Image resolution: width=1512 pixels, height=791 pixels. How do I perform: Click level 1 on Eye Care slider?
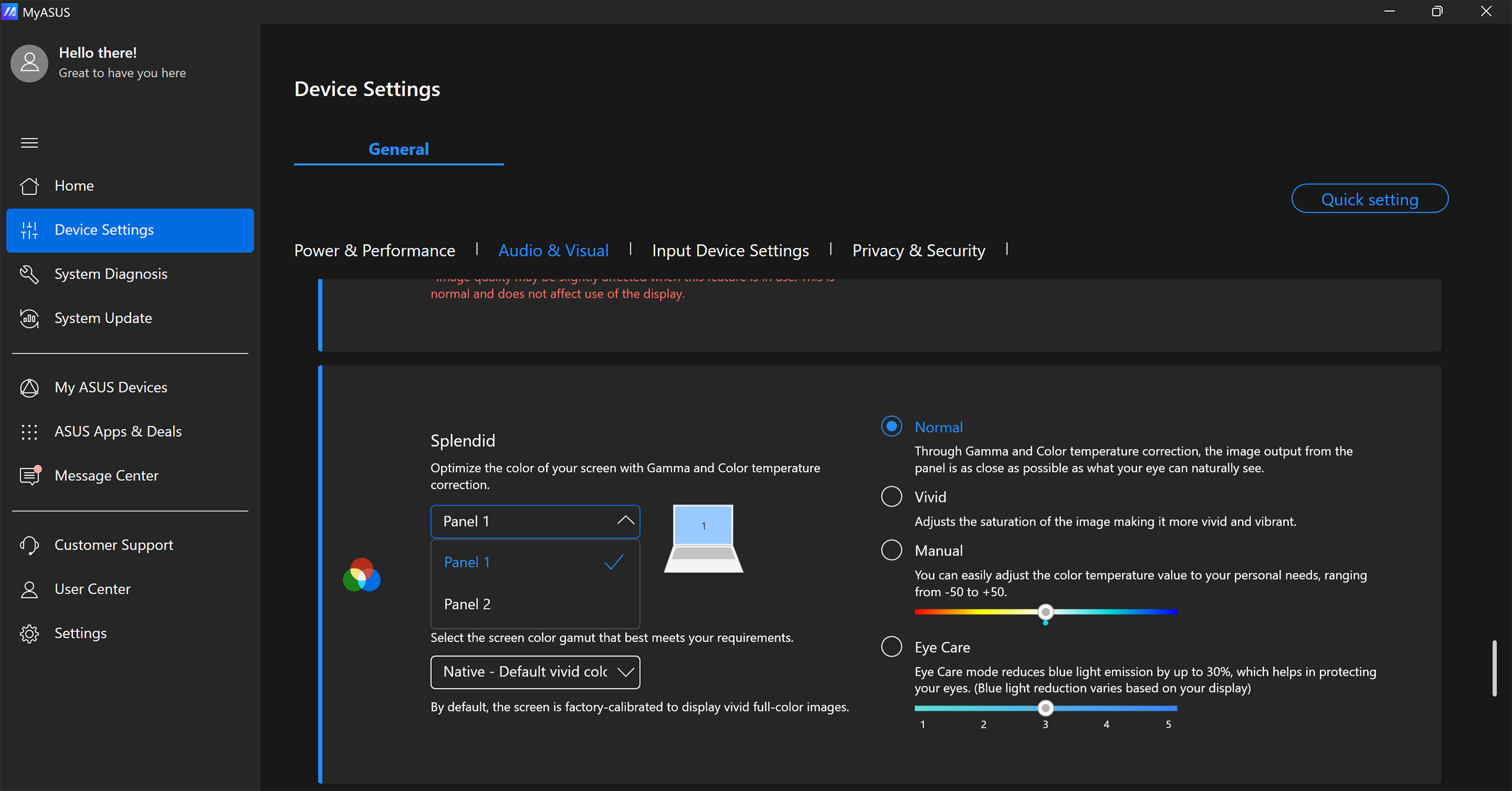pyautogui.click(x=923, y=724)
